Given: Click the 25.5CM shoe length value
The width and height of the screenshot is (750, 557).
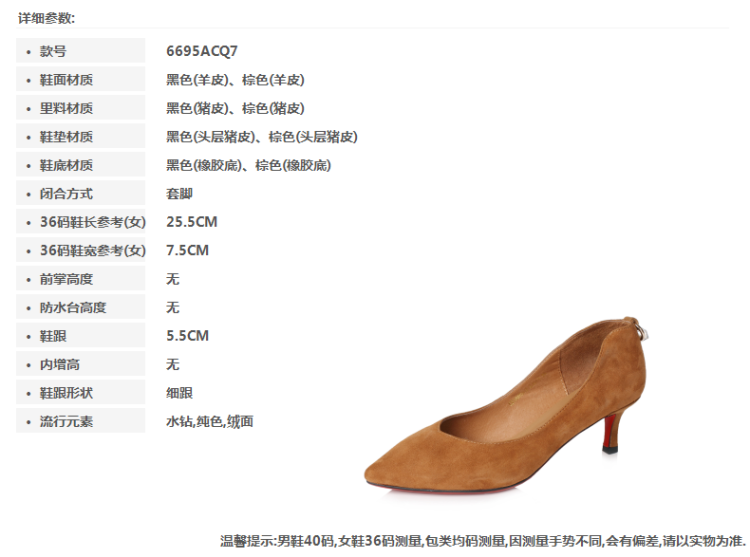Looking at the screenshot, I should (x=192, y=222).
